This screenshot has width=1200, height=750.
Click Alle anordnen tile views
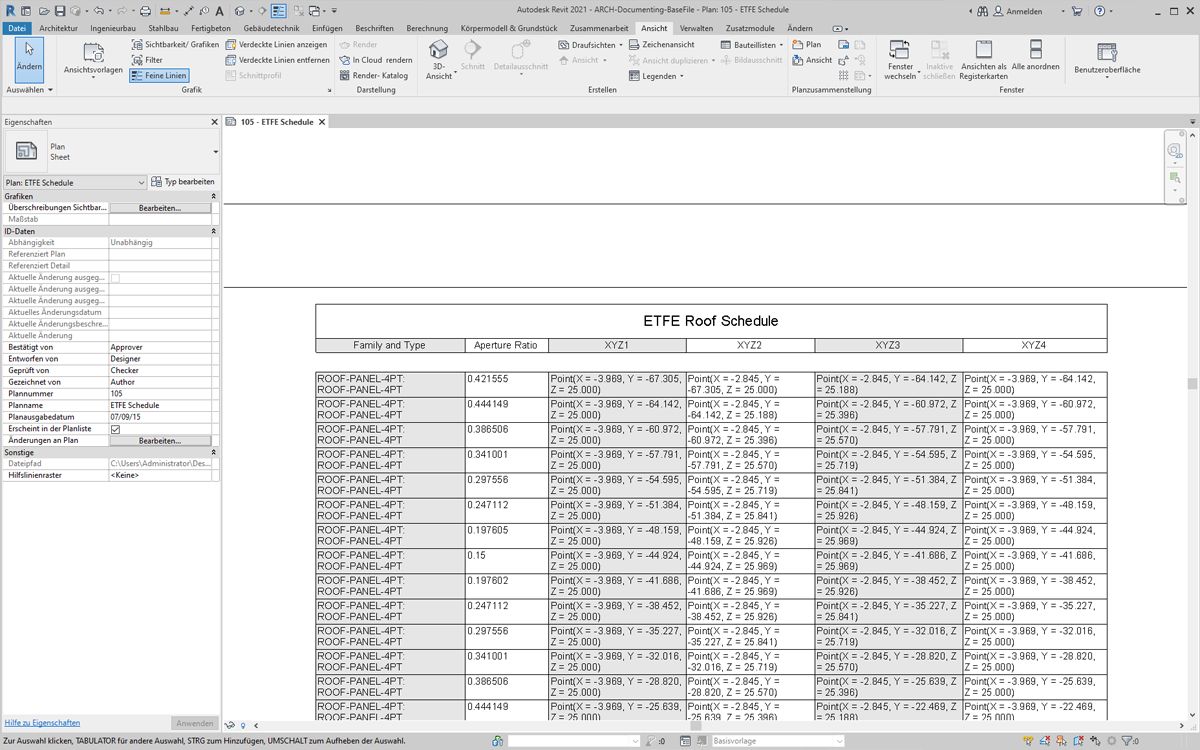click(x=1035, y=55)
